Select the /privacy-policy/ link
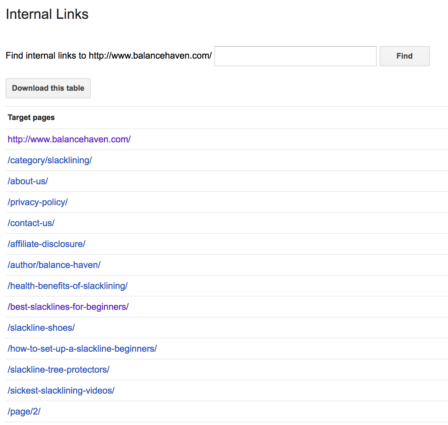 (x=38, y=202)
